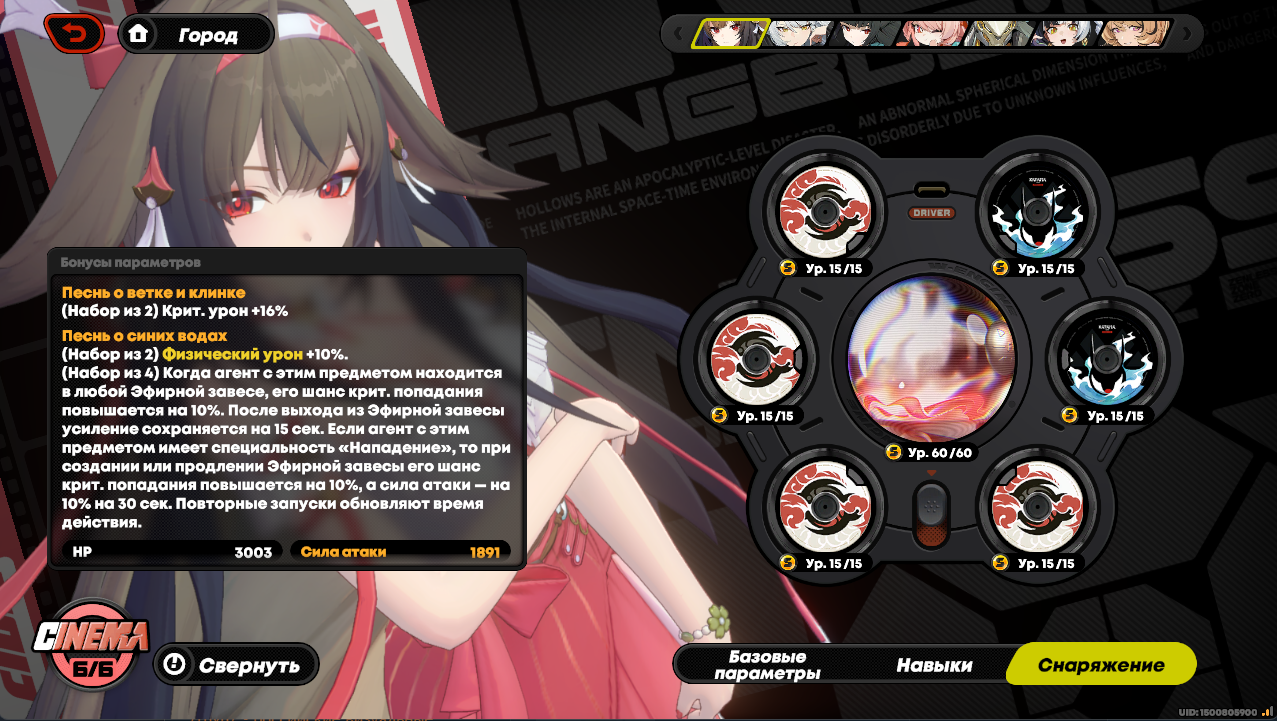The height and width of the screenshot is (721, 1277).
Task: Click the Песнь о ветке и клинке set name
Action: coord(153,293)
